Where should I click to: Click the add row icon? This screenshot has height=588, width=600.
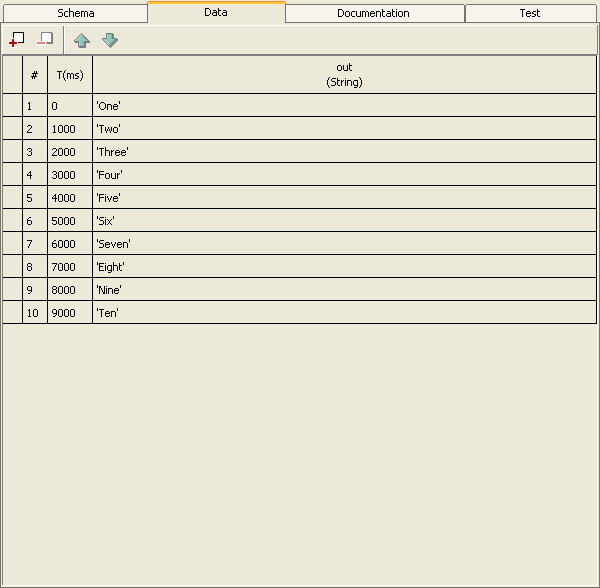point(16,40)
